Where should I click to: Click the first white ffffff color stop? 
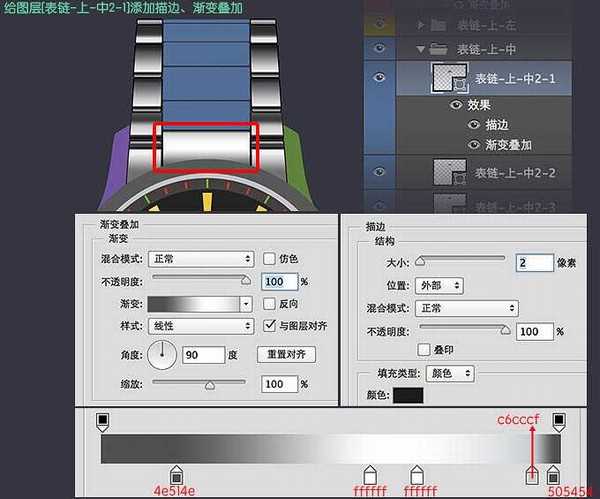[x=369, y=474]
